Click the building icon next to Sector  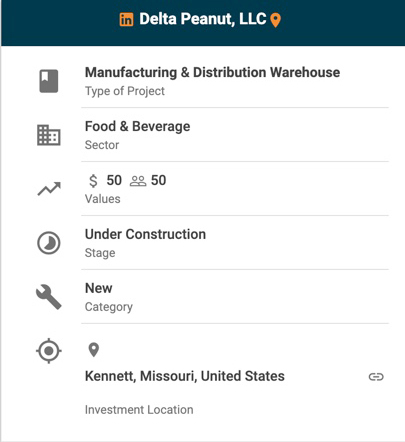click(49, 135)
